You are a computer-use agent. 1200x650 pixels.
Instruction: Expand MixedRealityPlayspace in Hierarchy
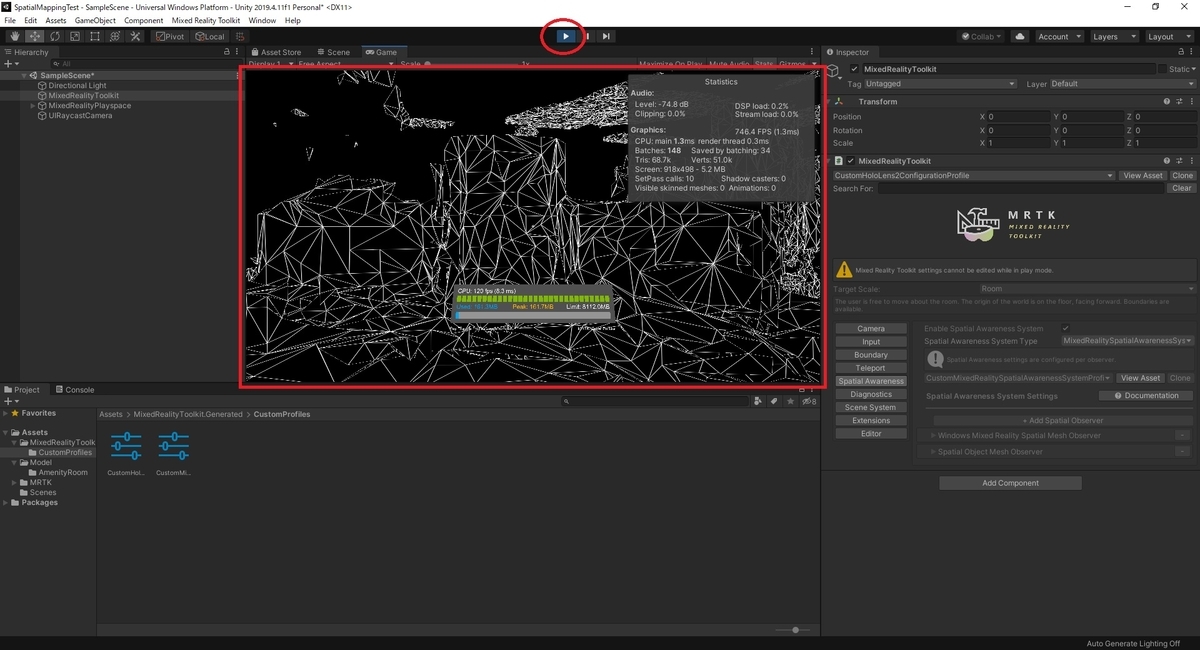(33, 105)
